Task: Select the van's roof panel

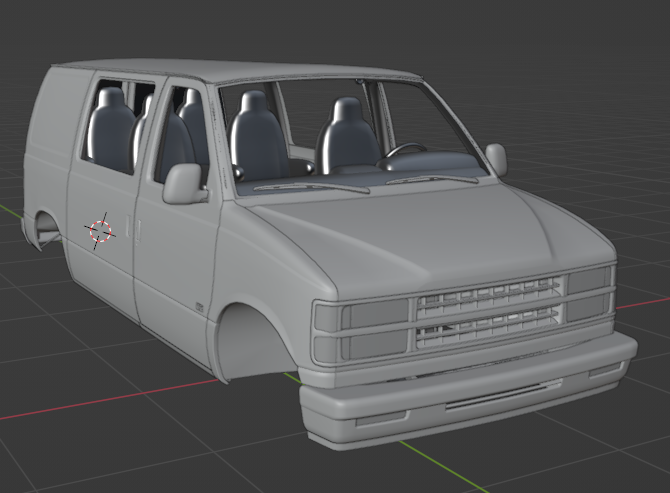Action: 239,69
